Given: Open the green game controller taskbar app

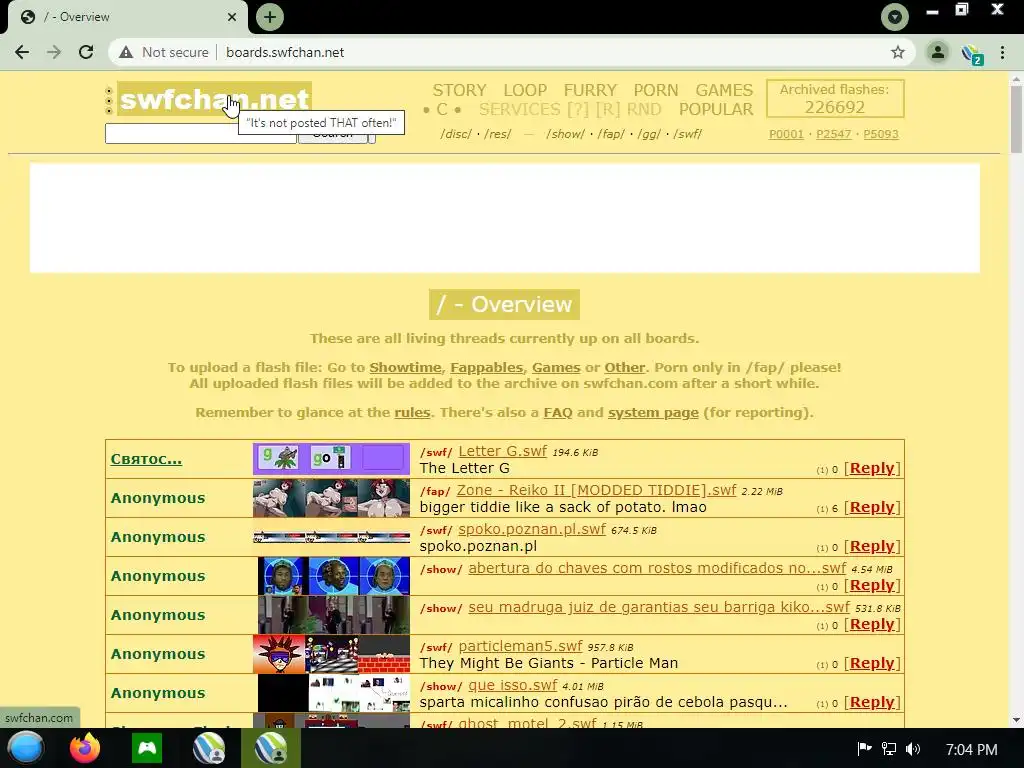Looking at the screenshot, I should [x=147, y=748].
